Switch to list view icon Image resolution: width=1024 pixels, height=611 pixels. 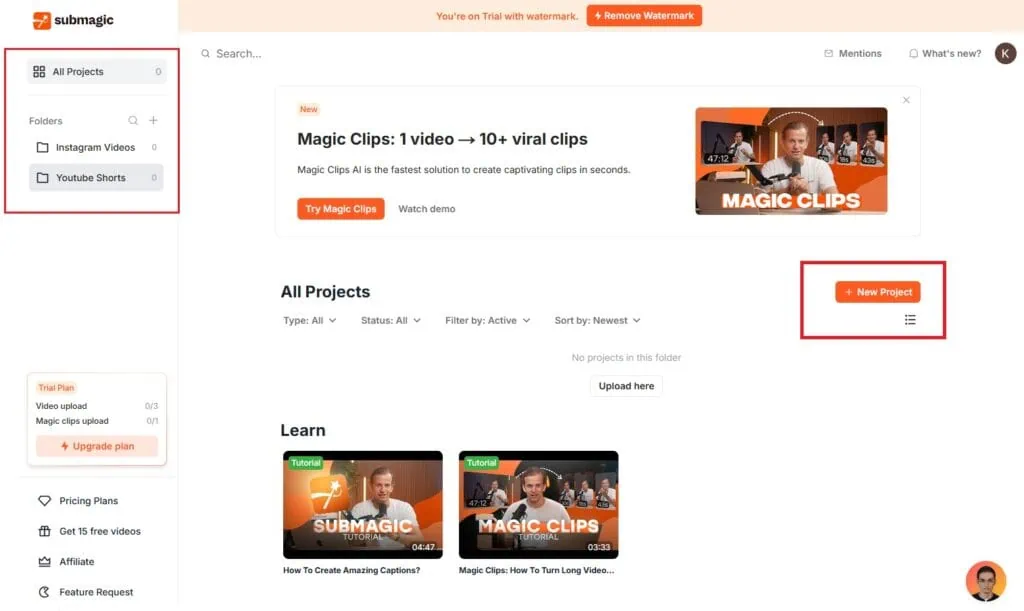click(x=910, y=320)
